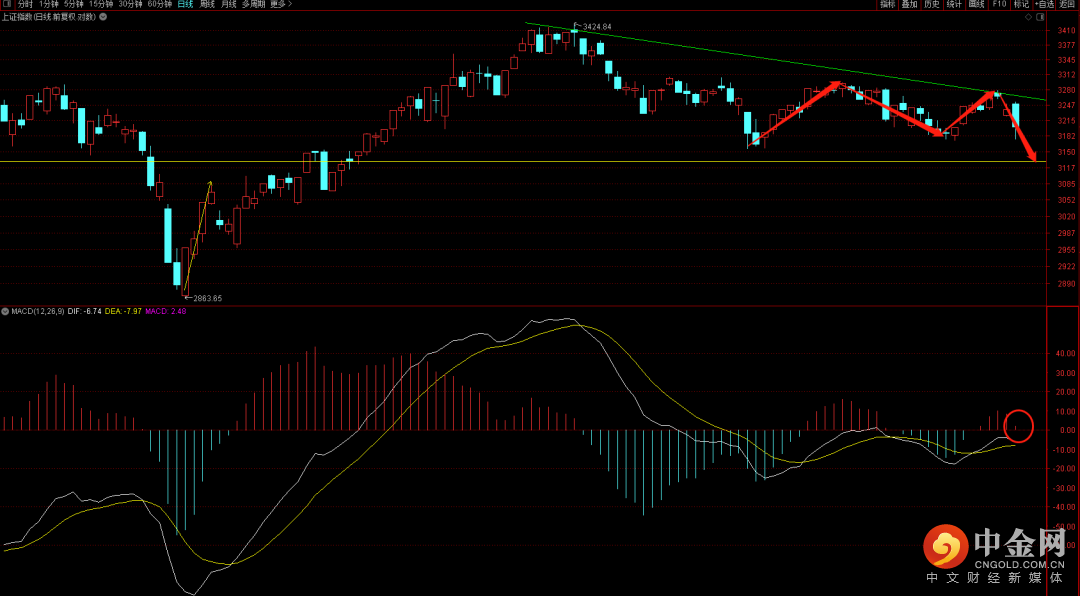Expand dropdown next to 上证指数 chart title

pos(103,17)
